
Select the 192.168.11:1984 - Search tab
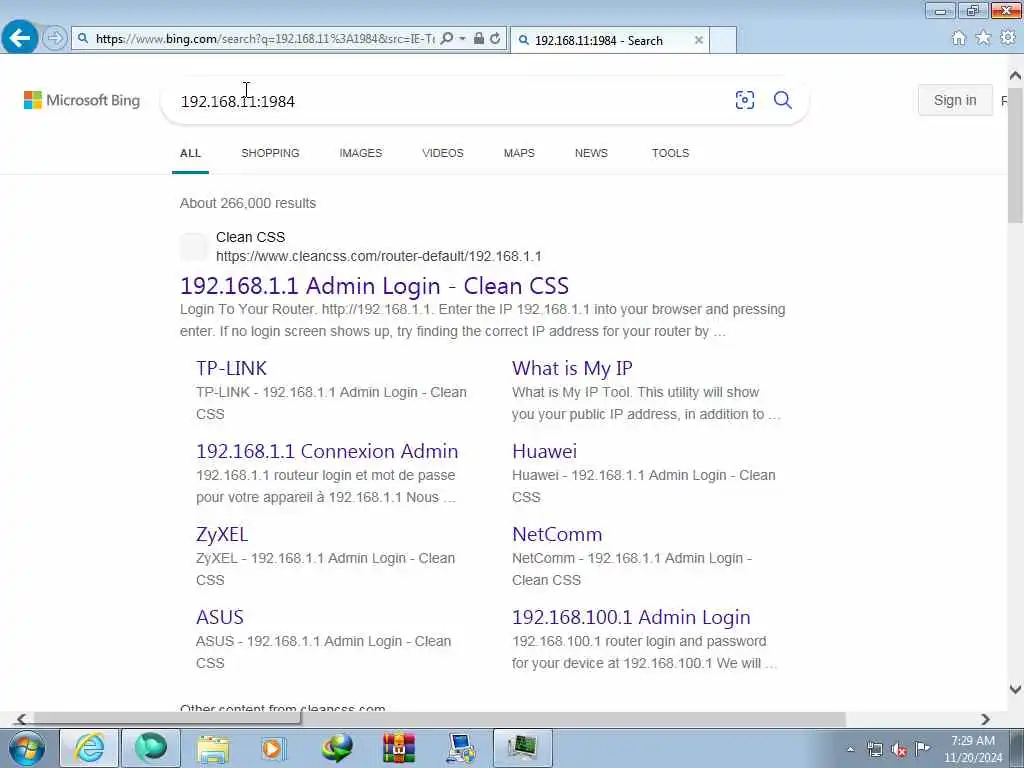point(609,40)
